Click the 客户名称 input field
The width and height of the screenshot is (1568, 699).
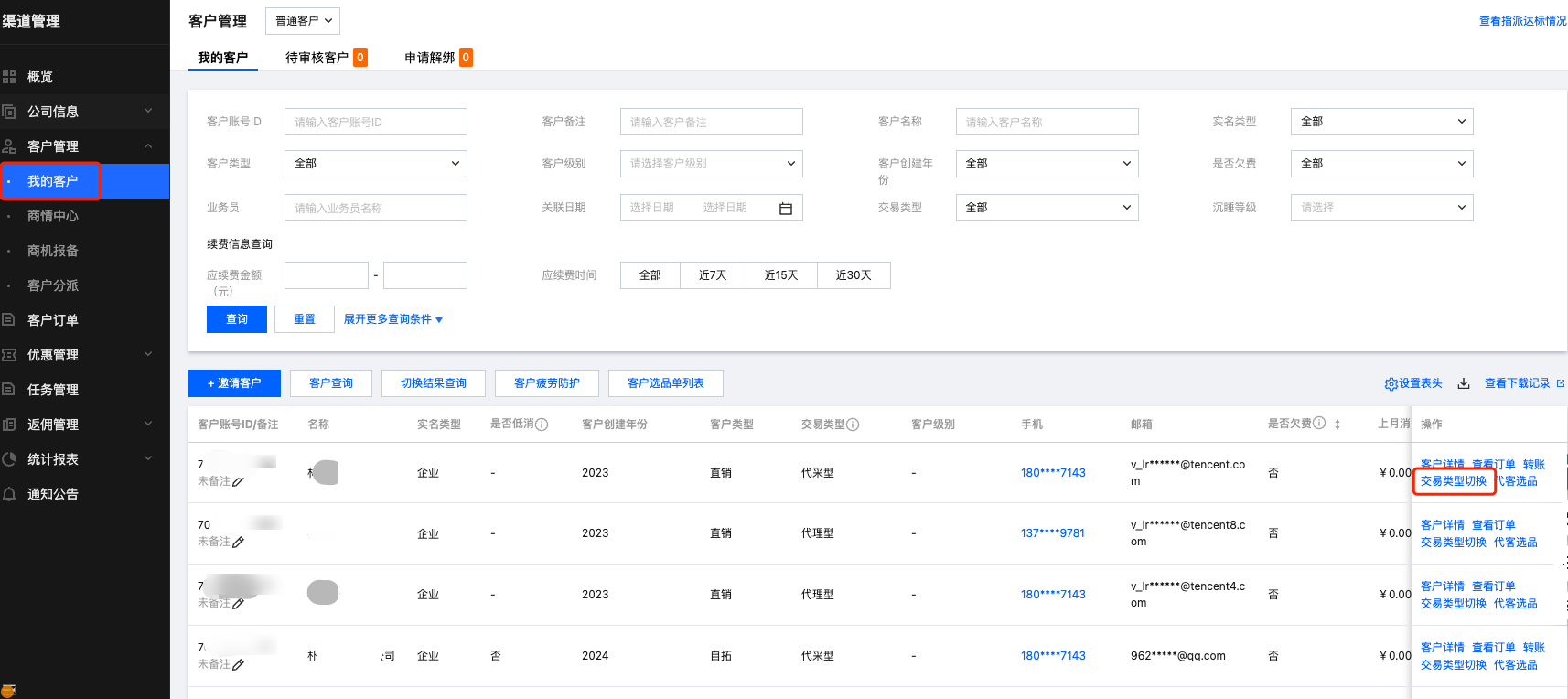coord(1047,122)
